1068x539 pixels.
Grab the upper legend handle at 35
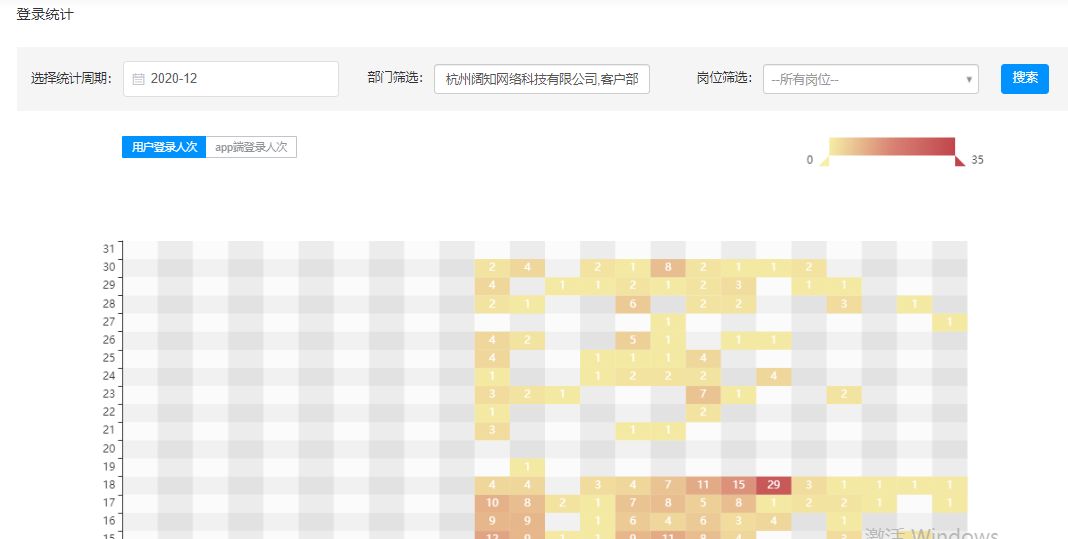click(960, 162)
